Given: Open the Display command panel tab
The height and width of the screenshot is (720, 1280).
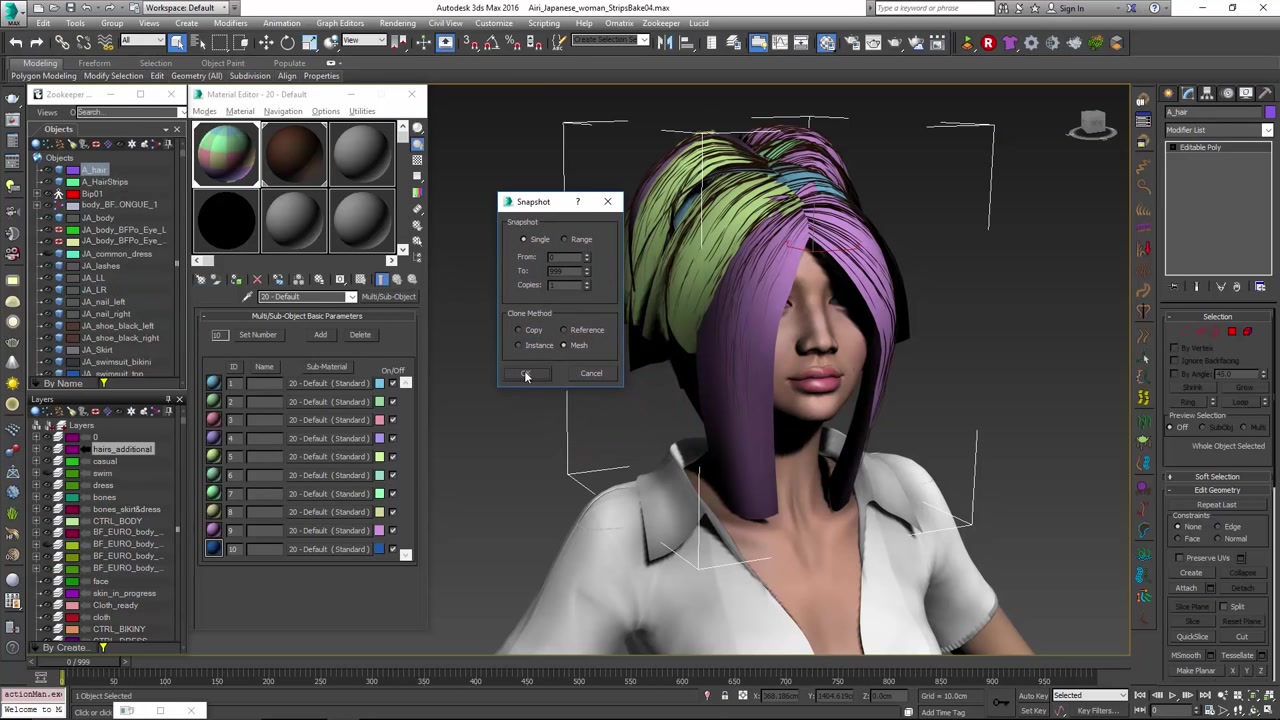Looking at the screenshot, I should pos(1245,92).
